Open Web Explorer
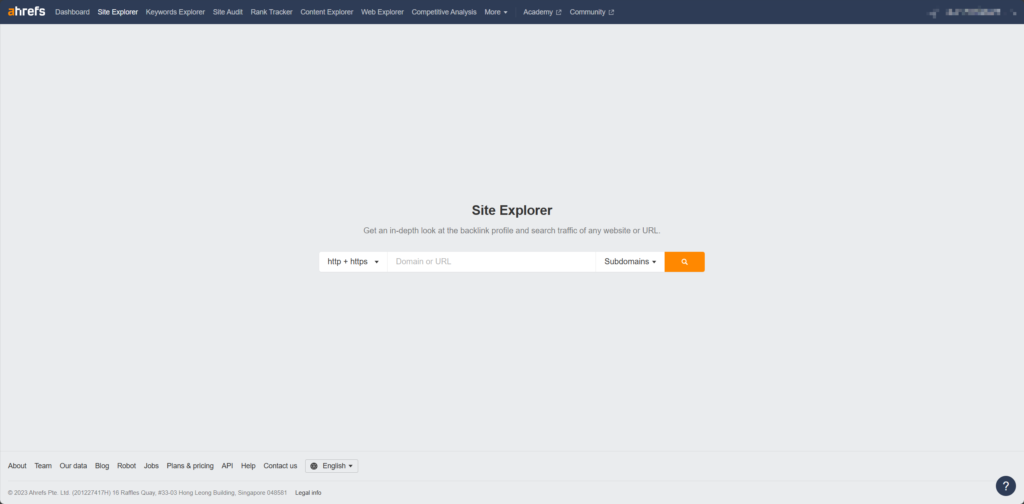Viewport: 1024px width, 504px height. (382, 12)
